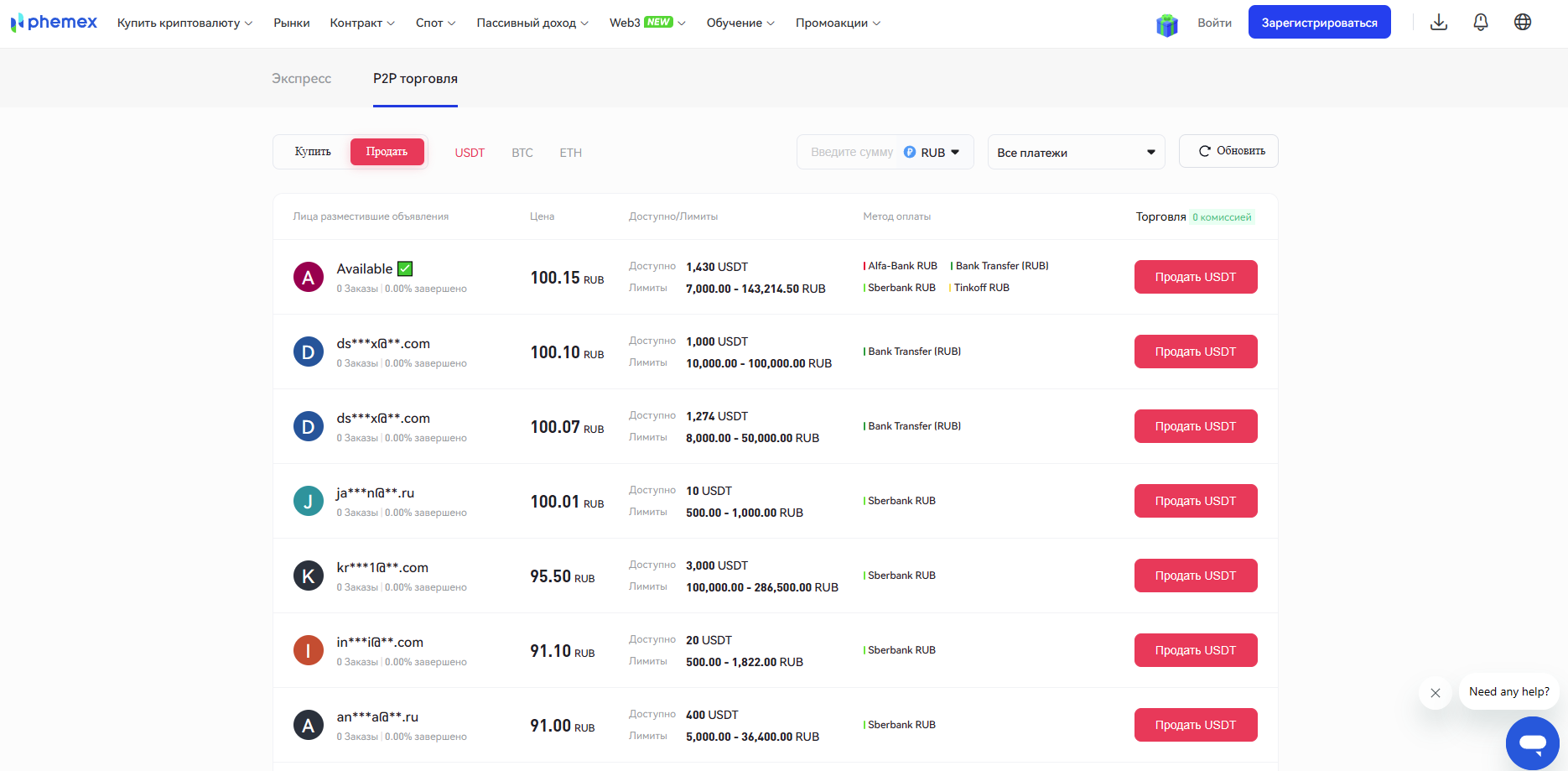Open the Все платежи payment filter
Viewport: 1568px width, 771px height.
[x=1077, y=152]
